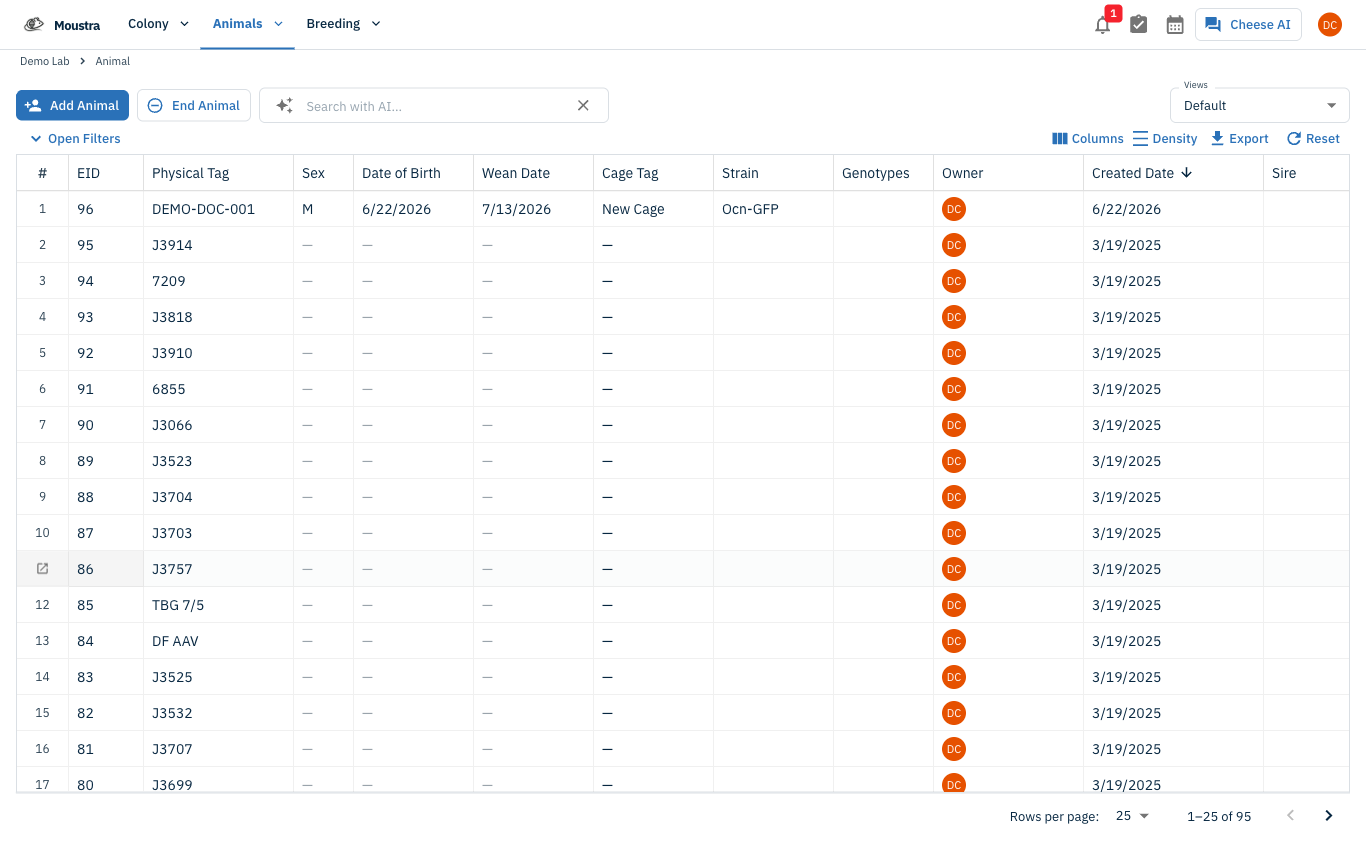Clear the AI search with X icon
This screenshot has width=1366, height=854.
click(x=584, y=105)
